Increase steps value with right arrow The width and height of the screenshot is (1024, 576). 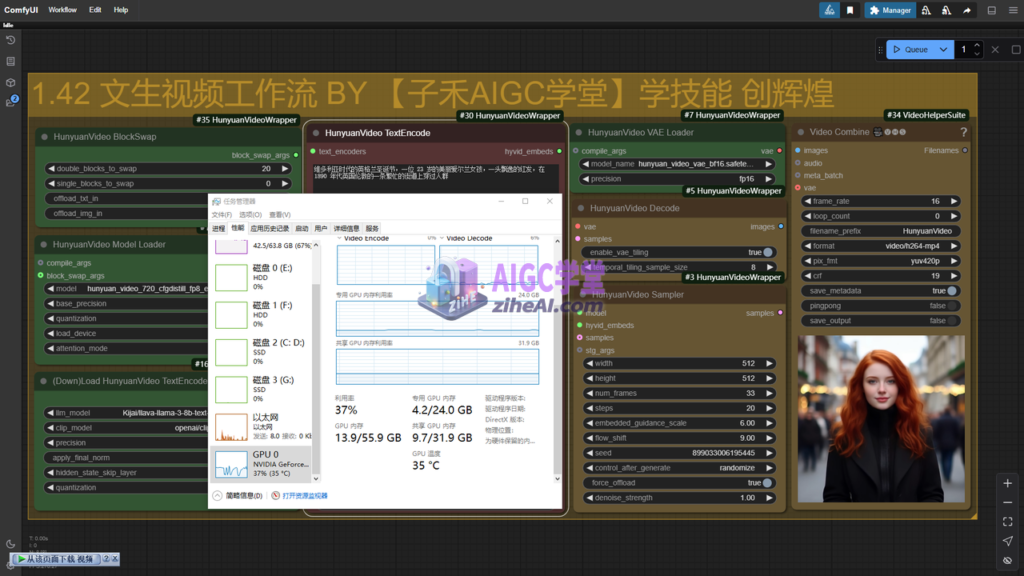tap(769, 408)
